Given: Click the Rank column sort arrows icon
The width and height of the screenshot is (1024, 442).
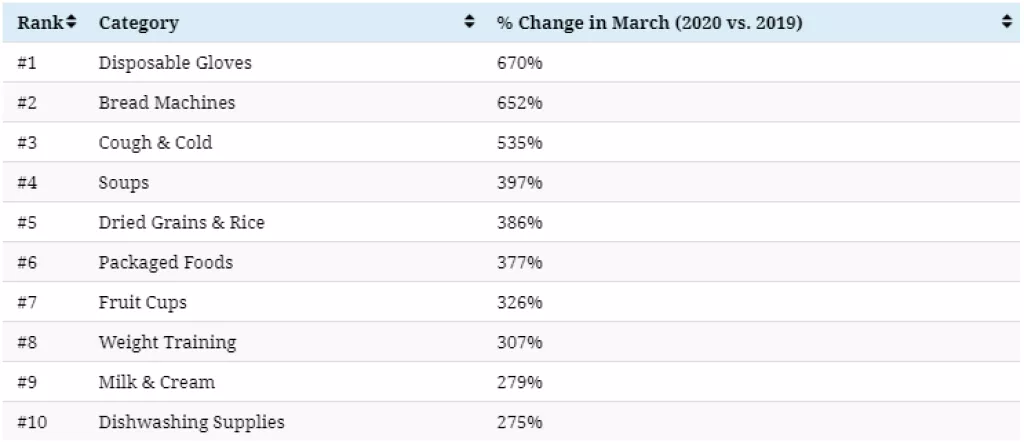Looking at the screenshot, I should point(71,22).
